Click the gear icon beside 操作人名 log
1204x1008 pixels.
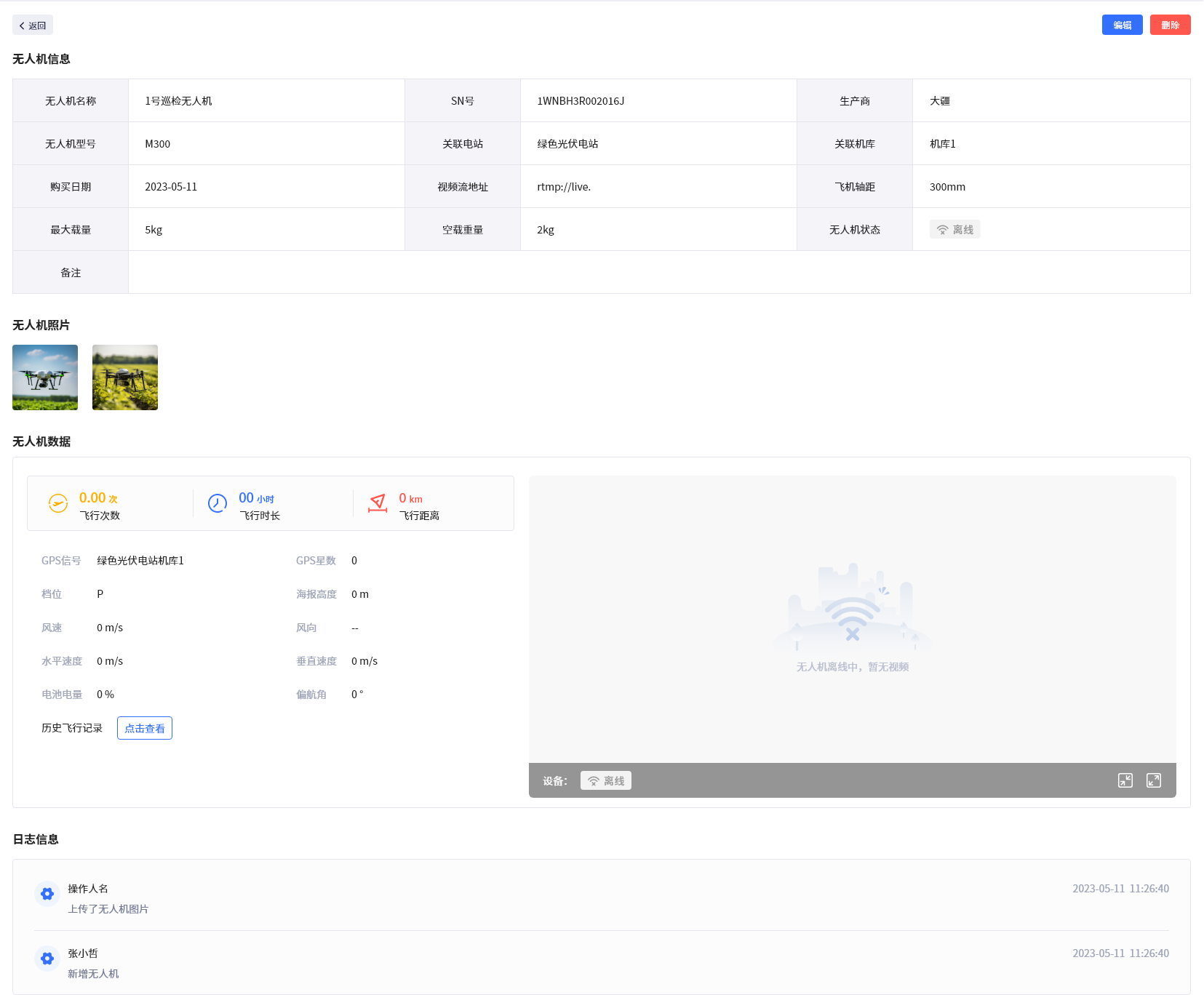[x=47, y=894]
